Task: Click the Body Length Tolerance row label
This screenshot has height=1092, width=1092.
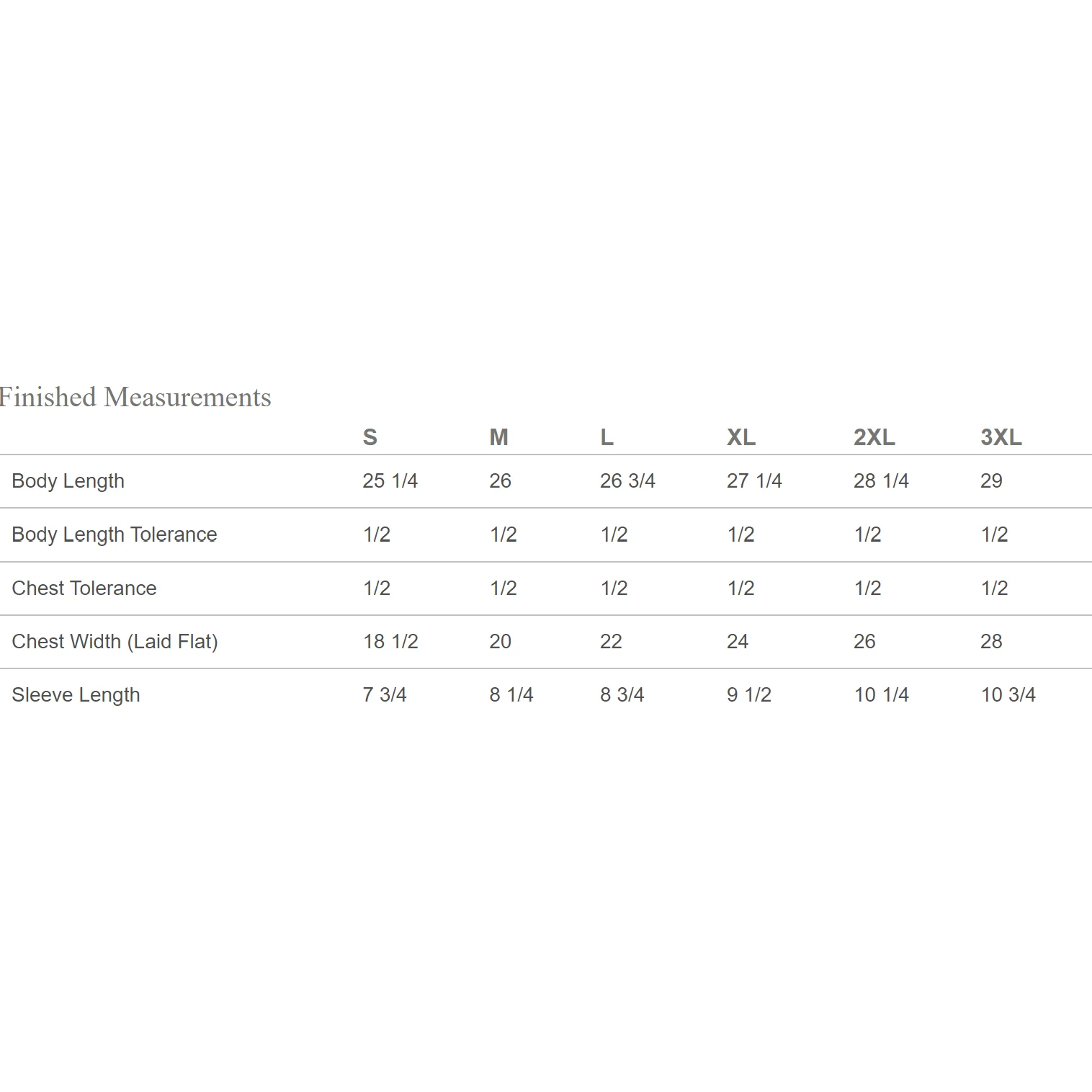Action: tap(115, 534)
